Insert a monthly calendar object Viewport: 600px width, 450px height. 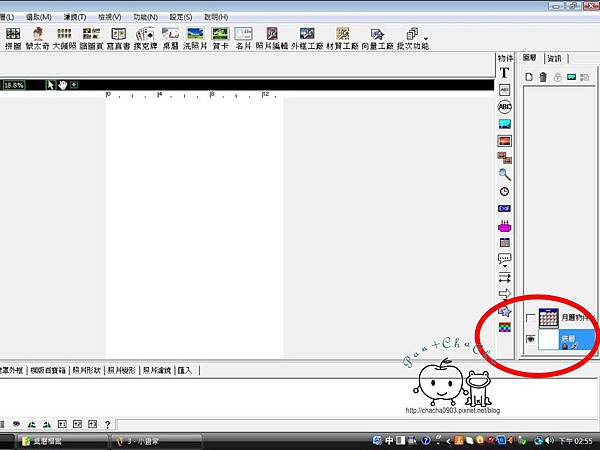[x=504, y=243]
